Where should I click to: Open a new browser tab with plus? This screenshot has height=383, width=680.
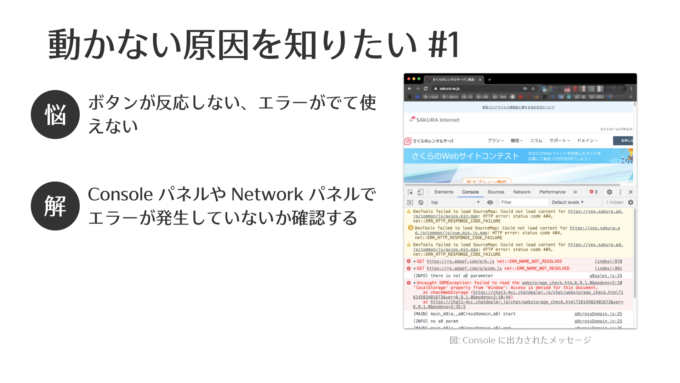click(490, 79)
